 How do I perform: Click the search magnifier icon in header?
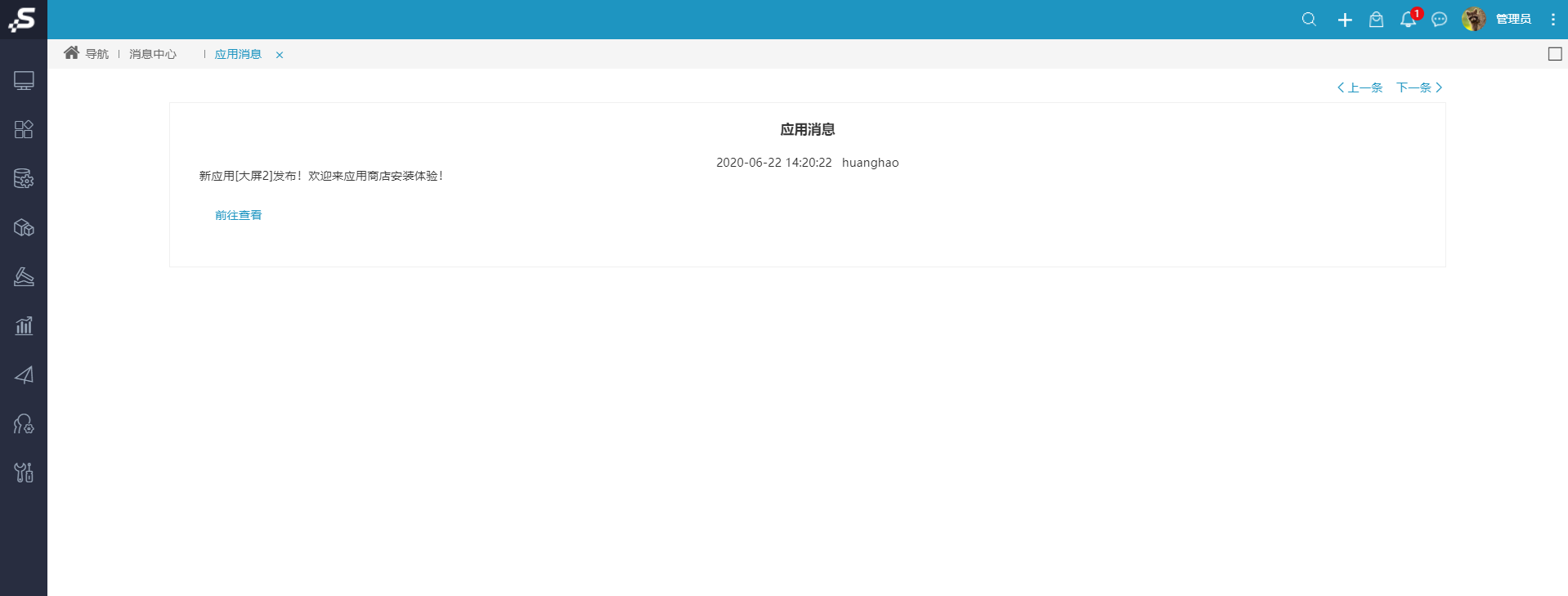coord(1309,19)
